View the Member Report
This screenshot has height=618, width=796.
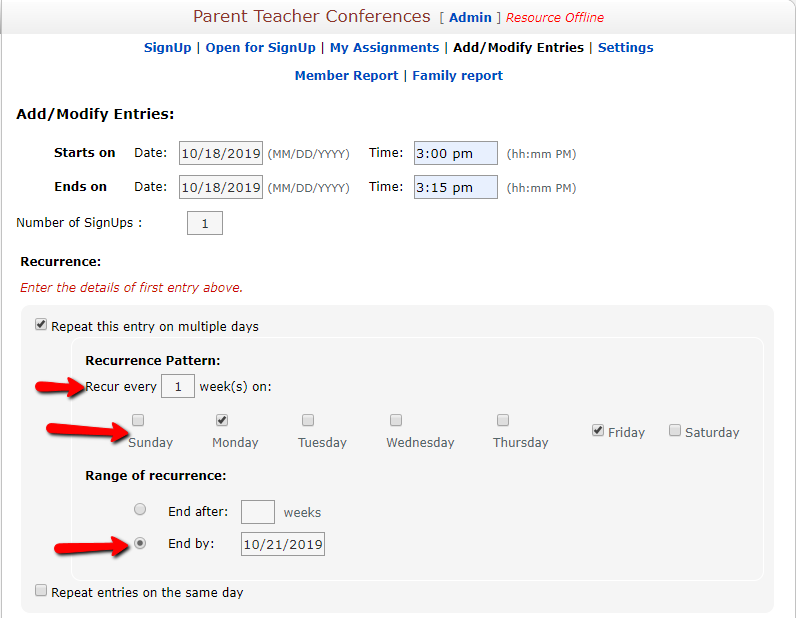coord(346,76)
